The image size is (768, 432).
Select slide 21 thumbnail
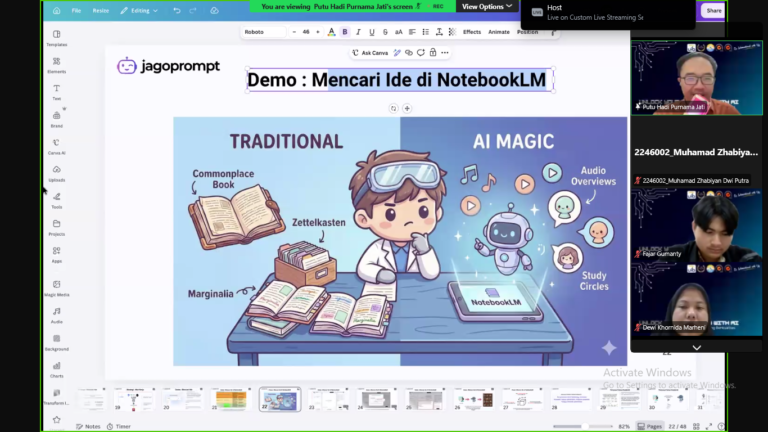pyautogui.click(x=231, y=399)
